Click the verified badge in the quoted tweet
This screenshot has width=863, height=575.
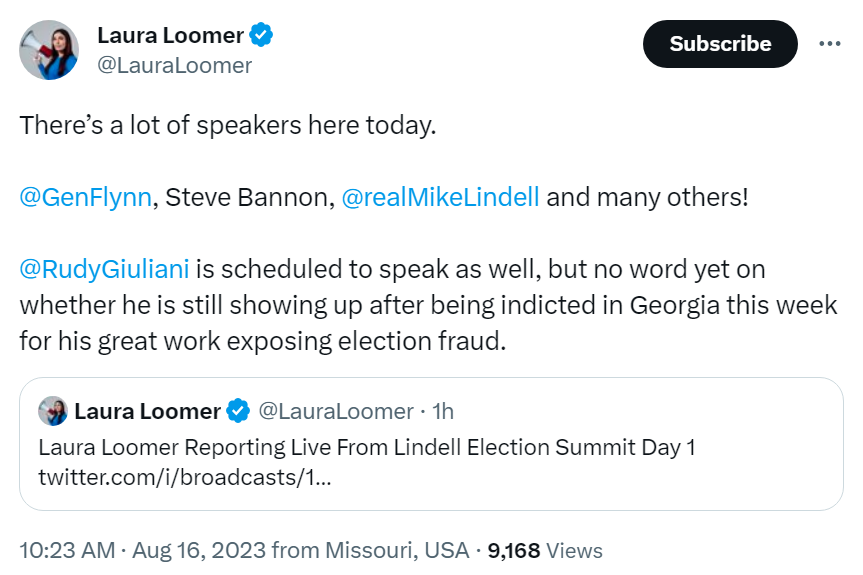[x=238, y=411]
